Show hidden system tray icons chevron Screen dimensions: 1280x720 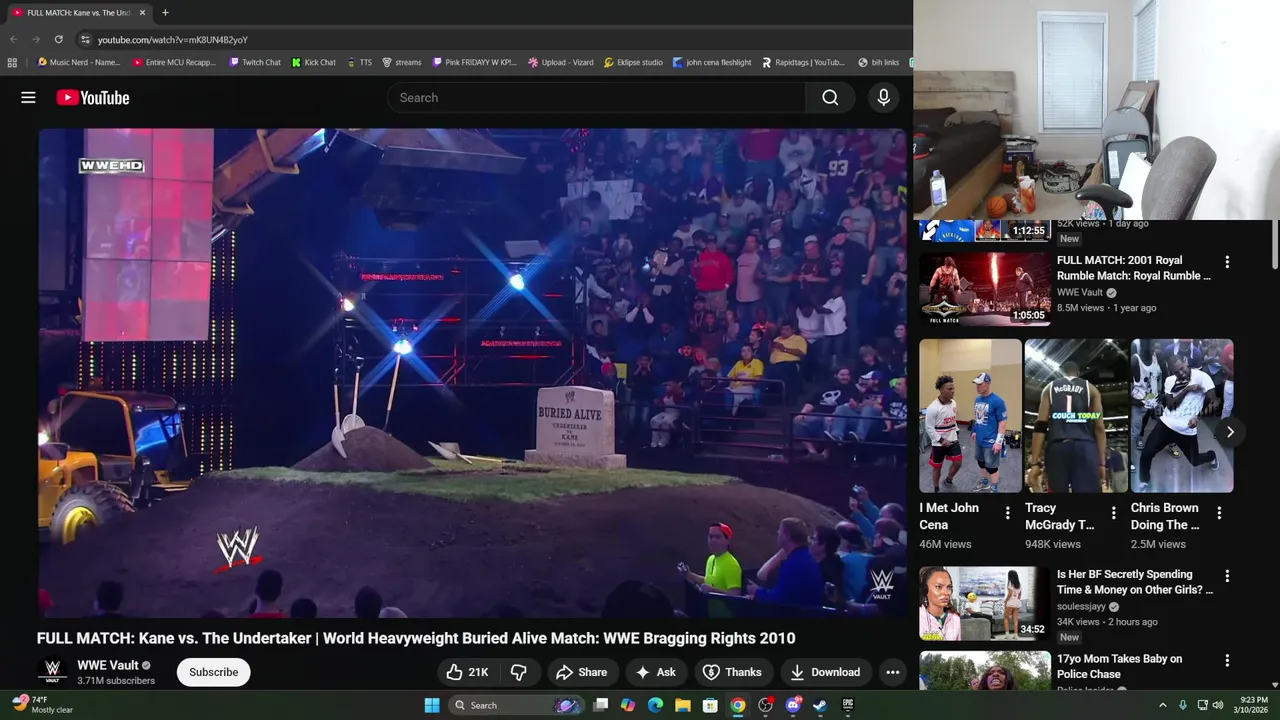[1162, 705]
